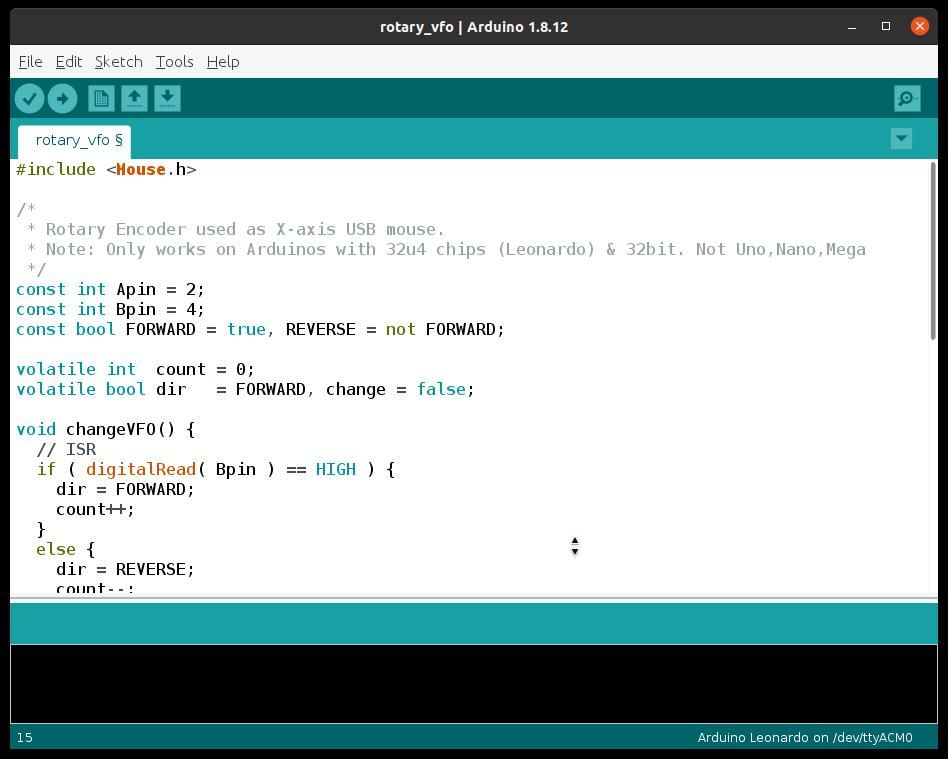Viewport: 948px width, 759px height.
Task: Click the 'rotary_vfo | Arduino 1.8.12' title bar
Action: [x=473, y=27]
